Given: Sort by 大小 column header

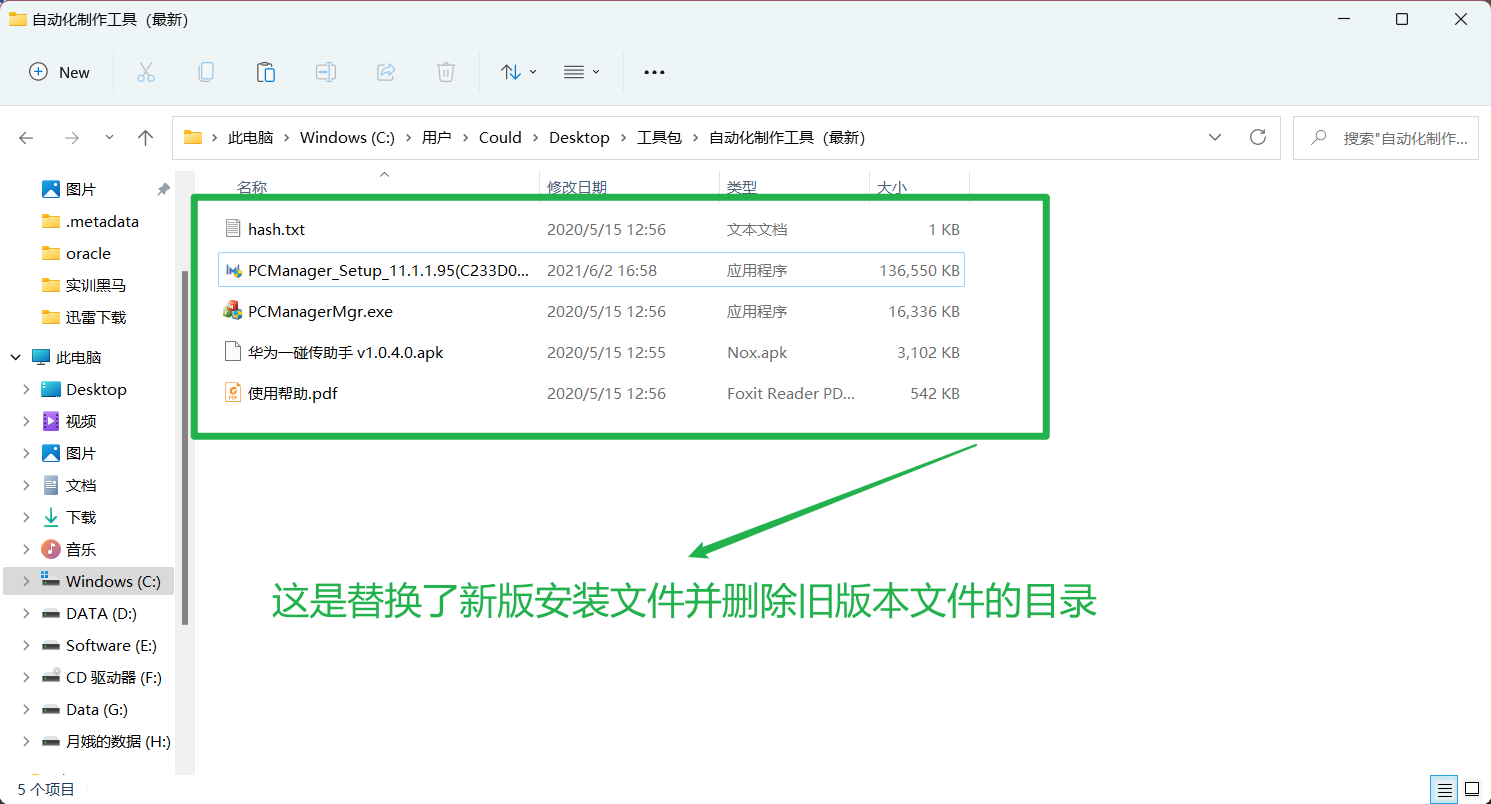Looking at the screenshot, I should [x=892, y=187].
